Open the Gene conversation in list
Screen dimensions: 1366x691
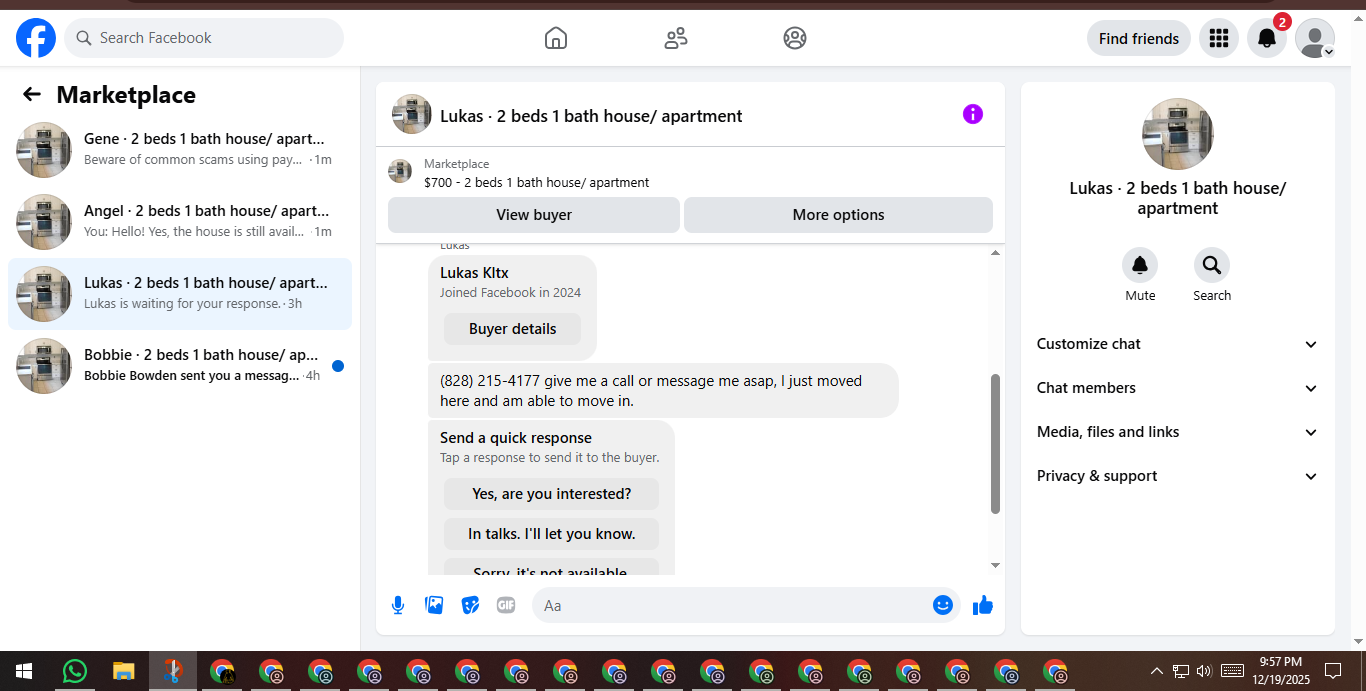[x=180, y=150]
